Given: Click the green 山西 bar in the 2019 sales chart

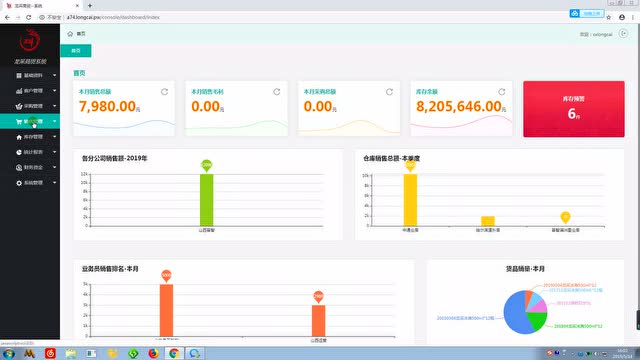Looking at the screenshot, I should (207, 200).
